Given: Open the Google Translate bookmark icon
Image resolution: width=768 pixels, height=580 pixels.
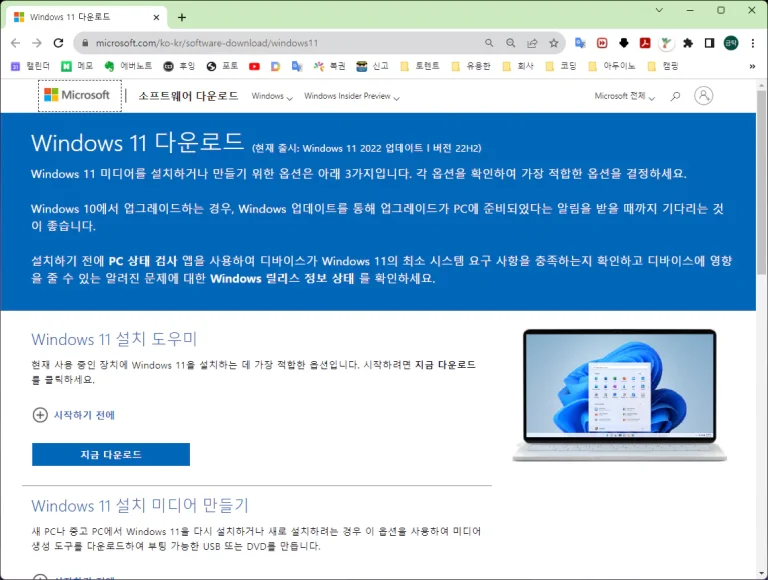Looking at the screenshot, I should (x=297, y=66).
